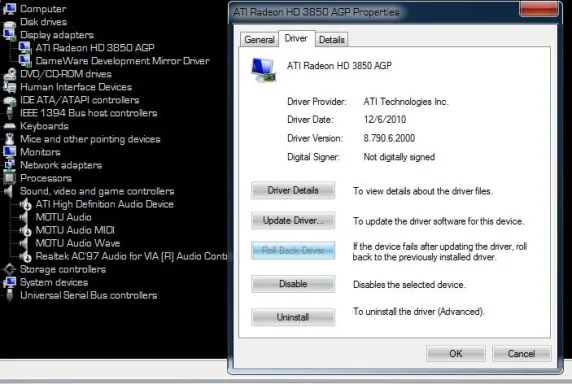Viewport: 572px width, 384px height.
Task: Click the Computer category icon
Action: [10, 8]
